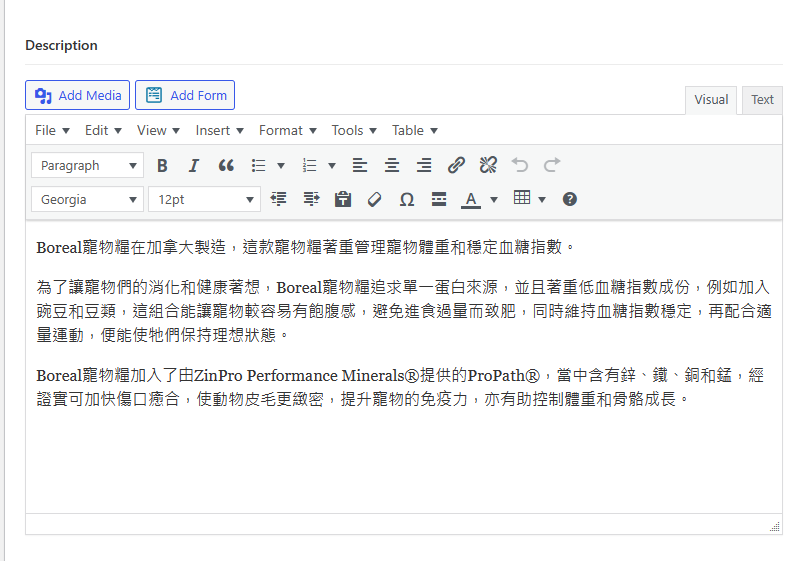
Task: Undo the last edit
Action: click(x=520, y=165)
